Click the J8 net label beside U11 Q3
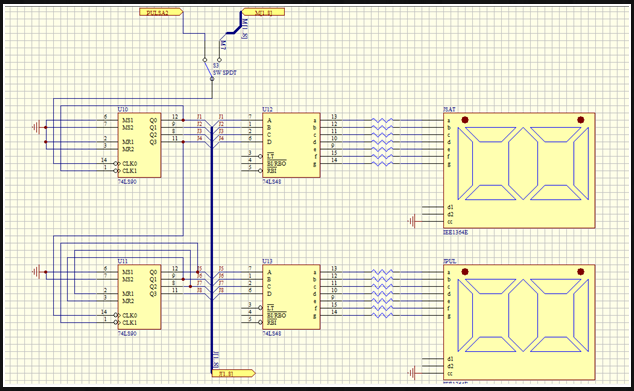This screenshot has height=391, width=634. point(199,290)
